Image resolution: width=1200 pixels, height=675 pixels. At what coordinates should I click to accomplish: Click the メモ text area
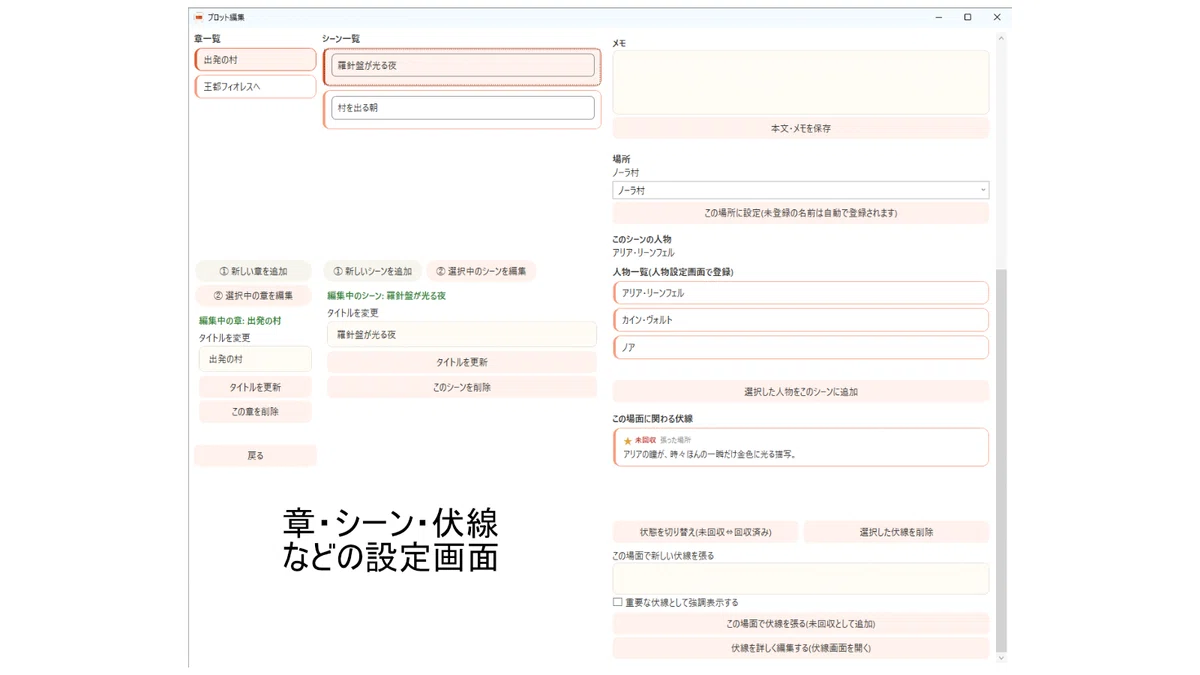coord(801,82)
